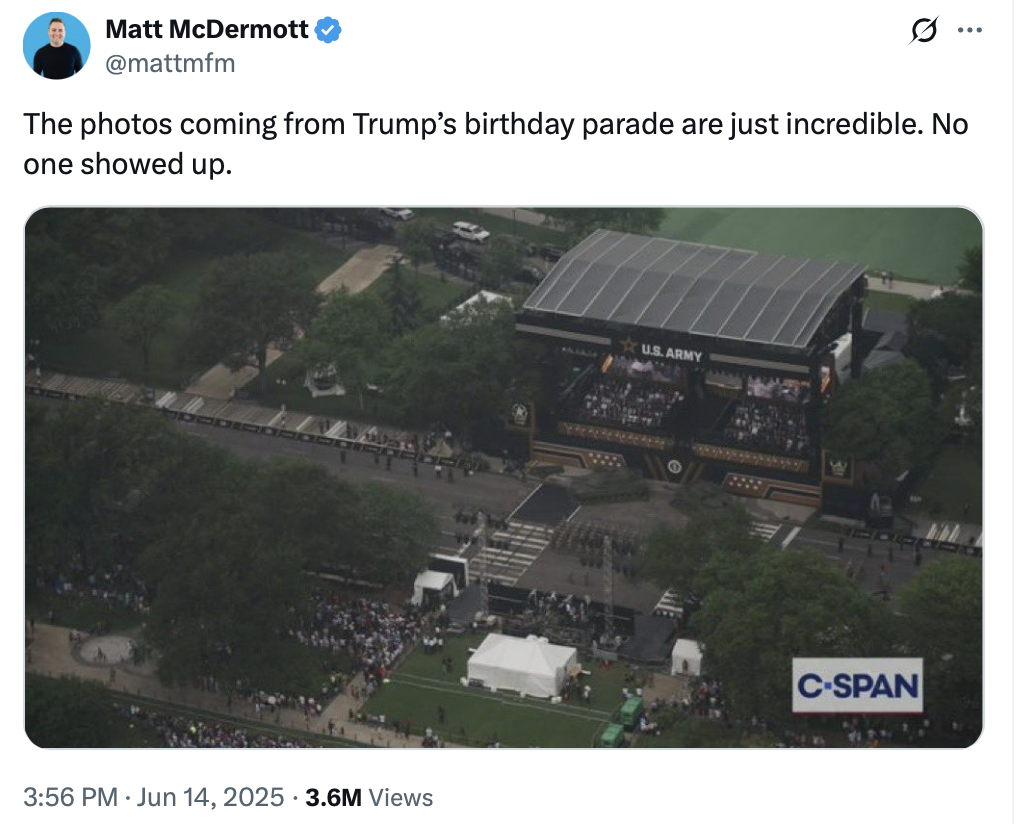Click the Matt McDermott display name
The width and height of the screenshot is (1024, 824).
pyautogui.click(x=207, y=30)
